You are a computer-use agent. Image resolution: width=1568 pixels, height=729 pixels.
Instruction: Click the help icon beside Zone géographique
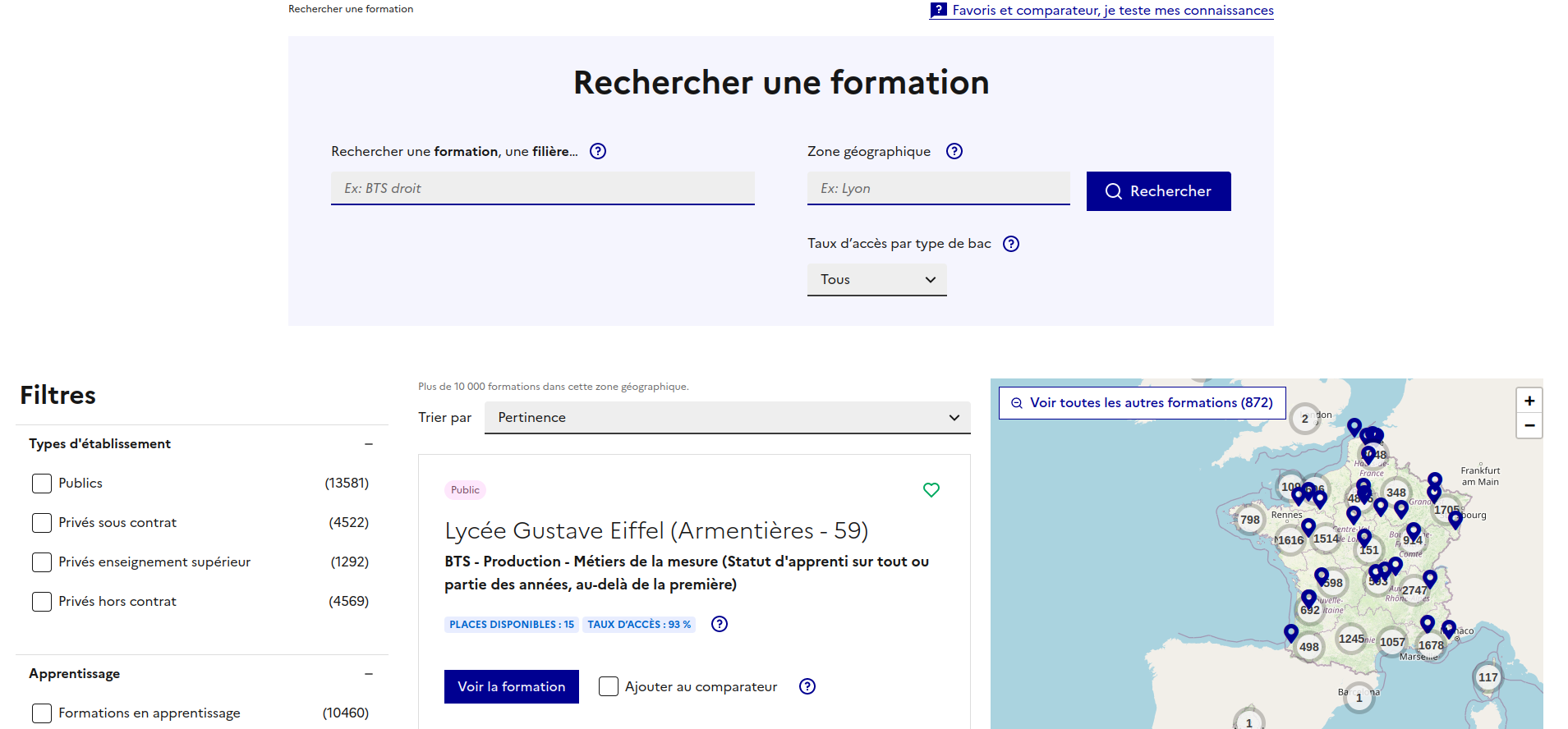(x=954, y=151)
